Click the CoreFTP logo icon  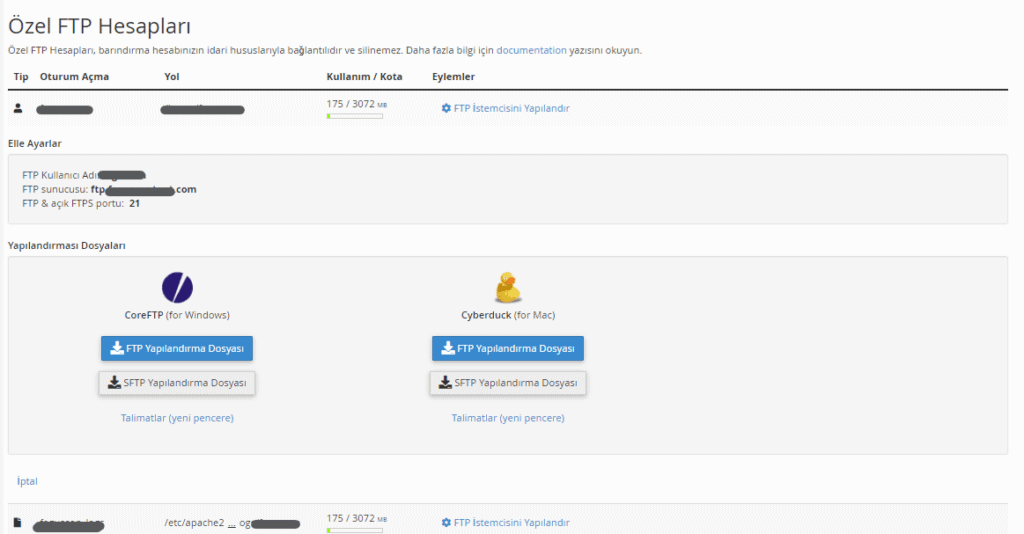[x=177, y=287]
